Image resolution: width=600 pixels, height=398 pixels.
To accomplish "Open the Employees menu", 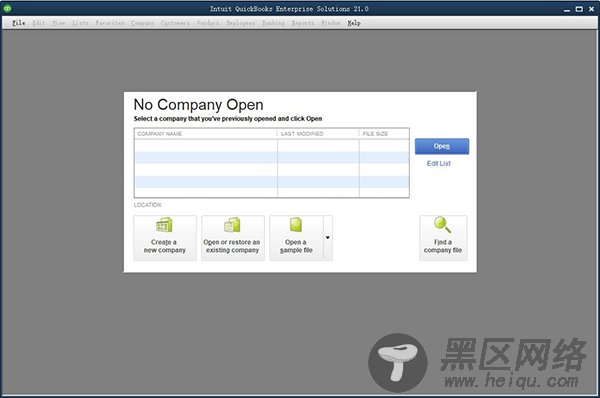I will tap(240, 23).
